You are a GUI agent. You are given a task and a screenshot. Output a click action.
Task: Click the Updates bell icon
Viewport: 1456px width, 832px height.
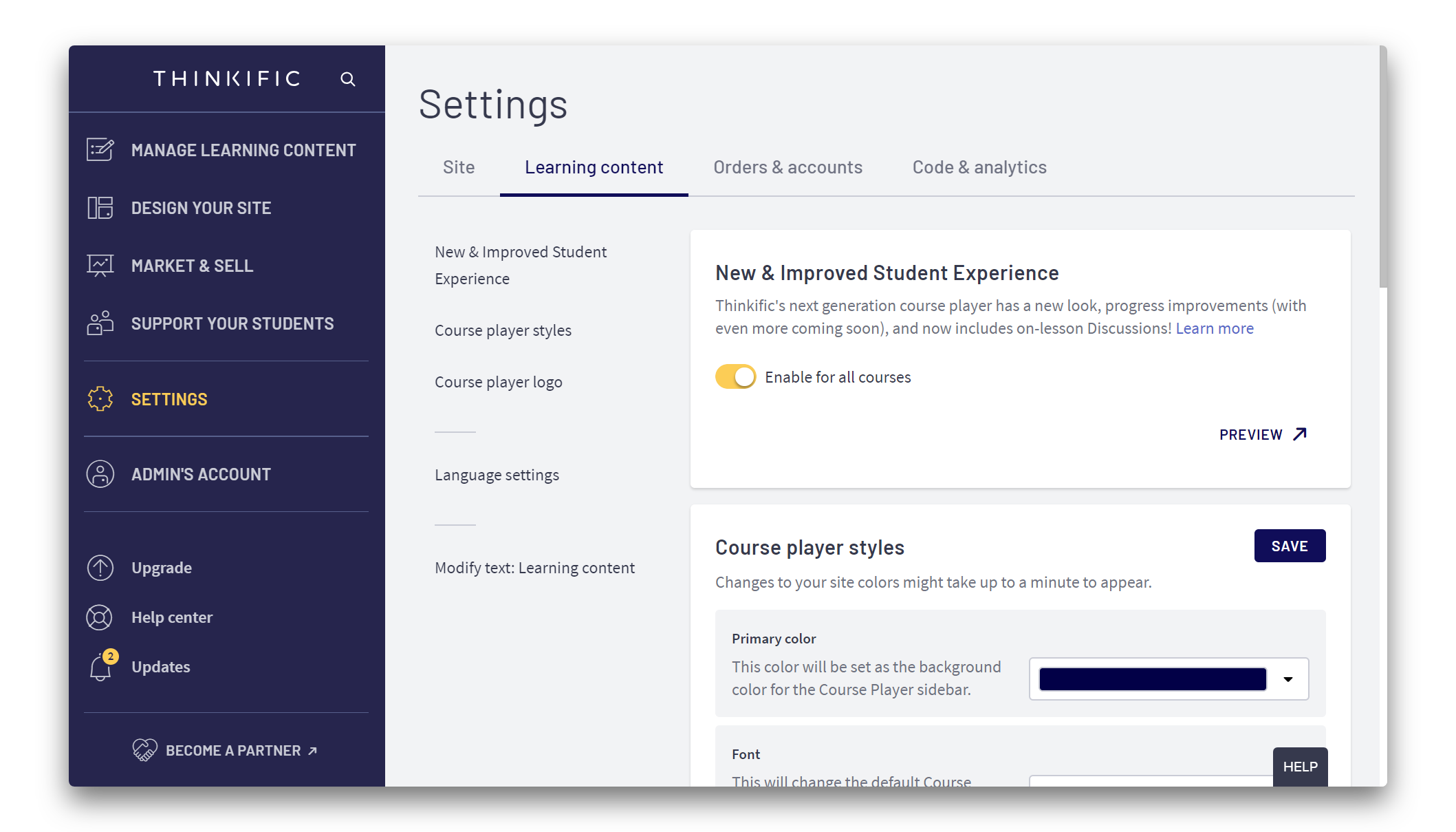click(100, 668)
